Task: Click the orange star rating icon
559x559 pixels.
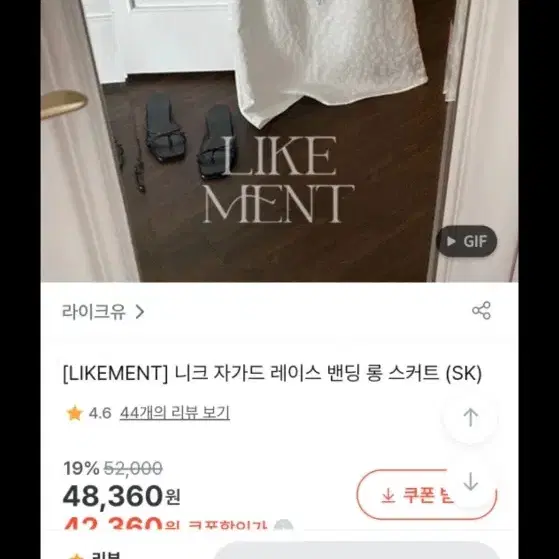Action: coord(75,413)
